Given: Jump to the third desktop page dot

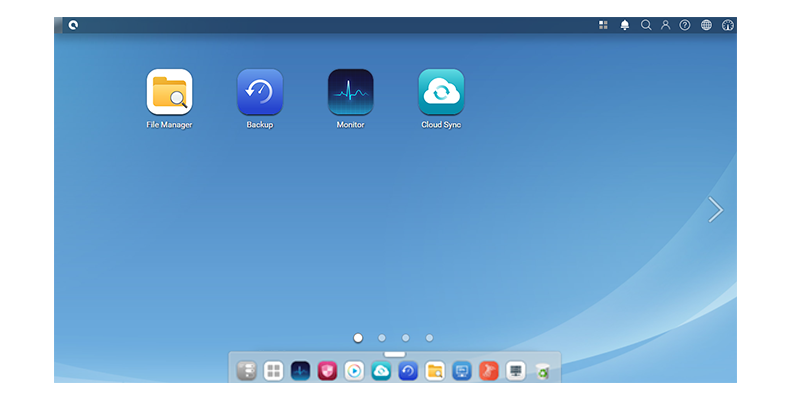Looking at the screenshot, I should (406, 338).
